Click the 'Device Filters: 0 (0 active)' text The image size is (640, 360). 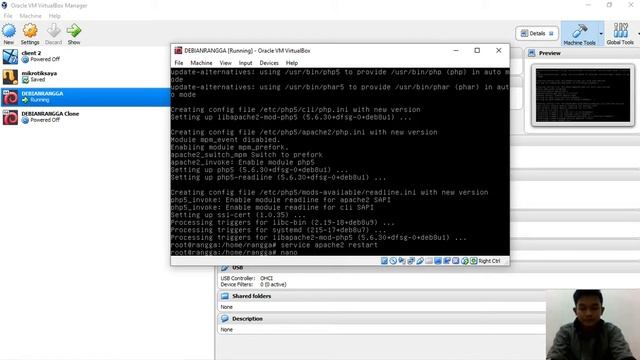pos(253,284)
